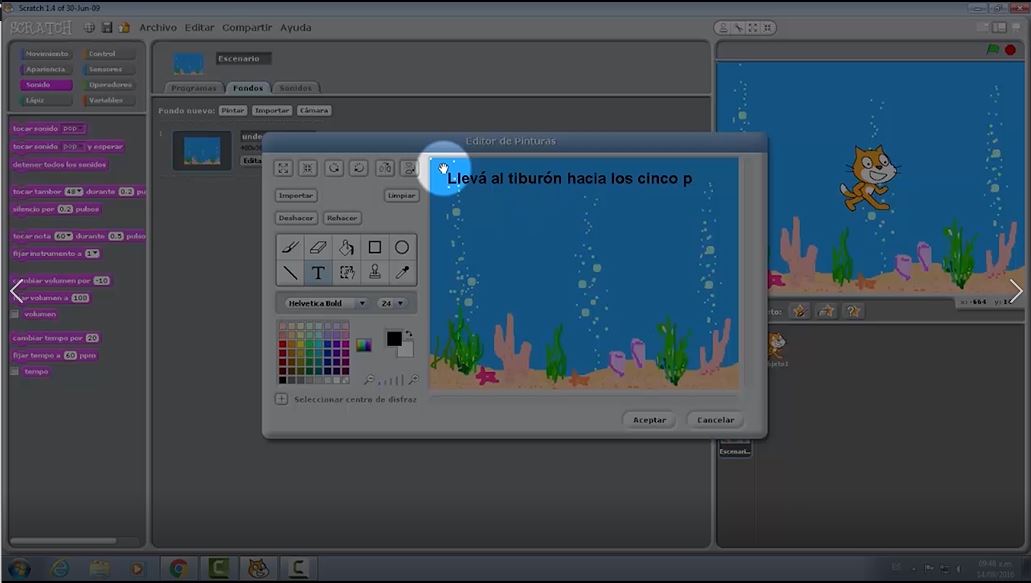Open the rainbow color spectrum picker

(x=364, y=345)
